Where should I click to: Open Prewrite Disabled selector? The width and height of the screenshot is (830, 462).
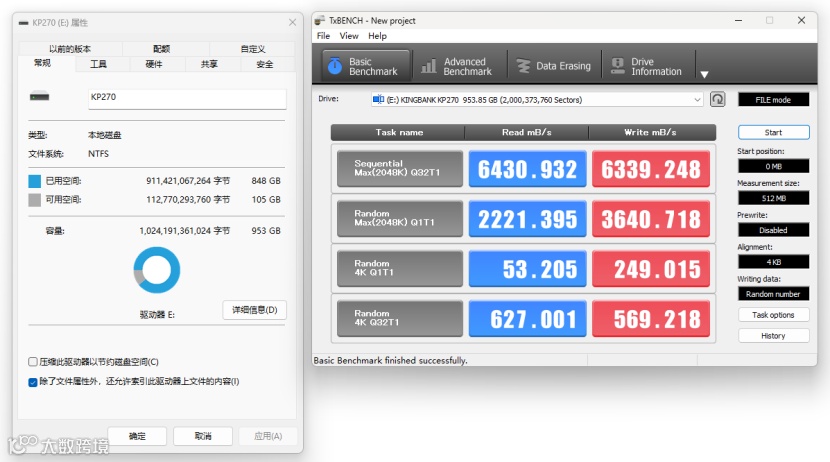click(773, 230)
